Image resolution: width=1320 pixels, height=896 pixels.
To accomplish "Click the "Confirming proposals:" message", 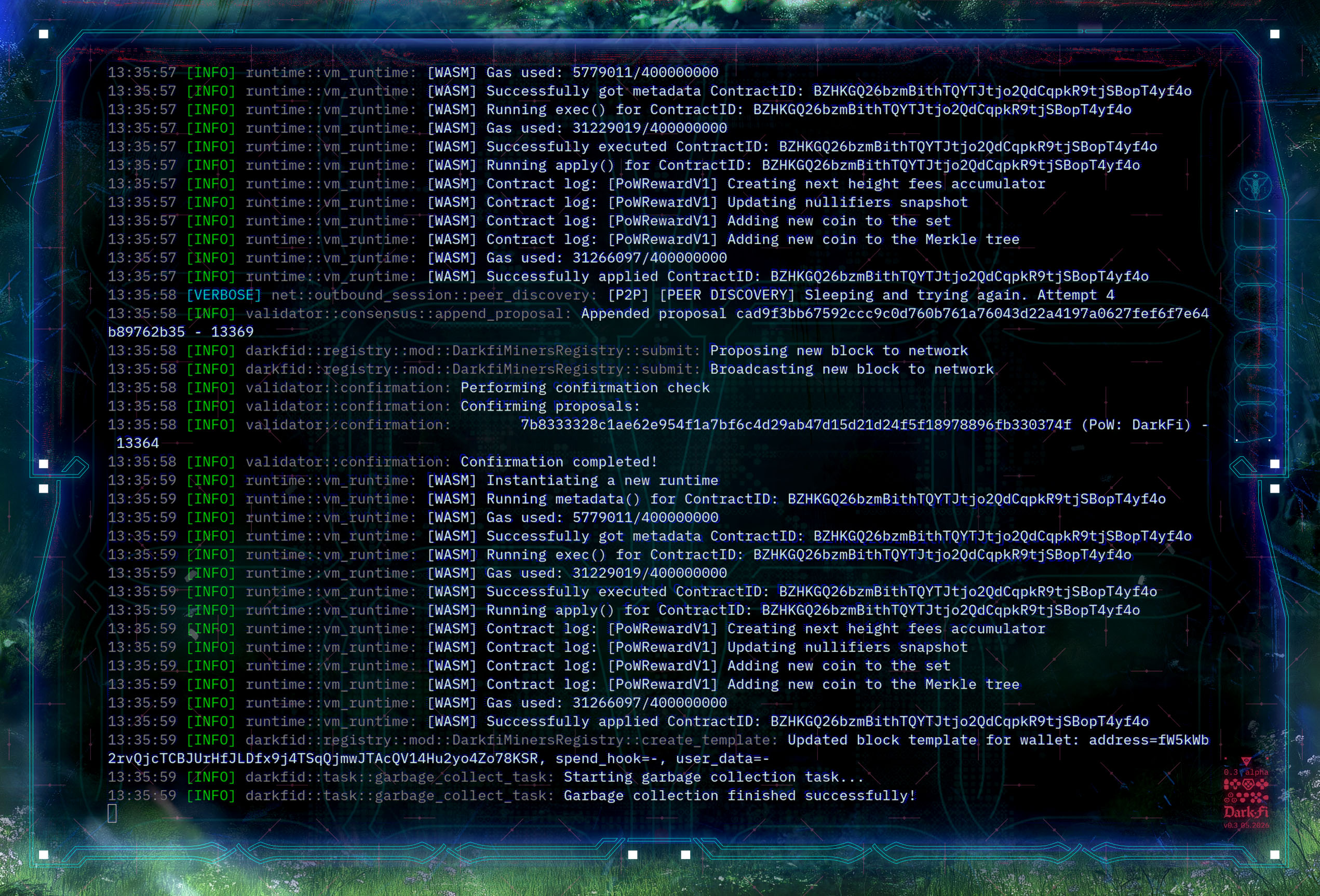I will point(550,406).
